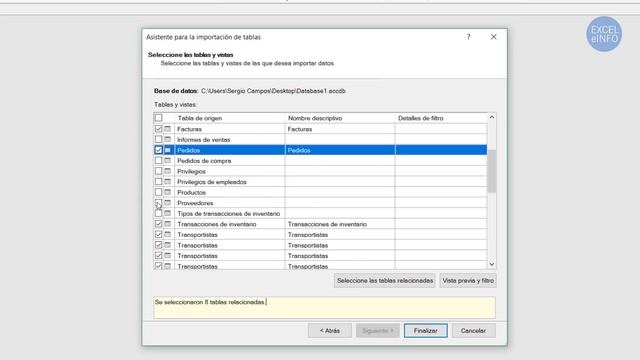The height and width of the screenshot is (360, 640).
Task: Select the Productos row
Action: [320, 193]
